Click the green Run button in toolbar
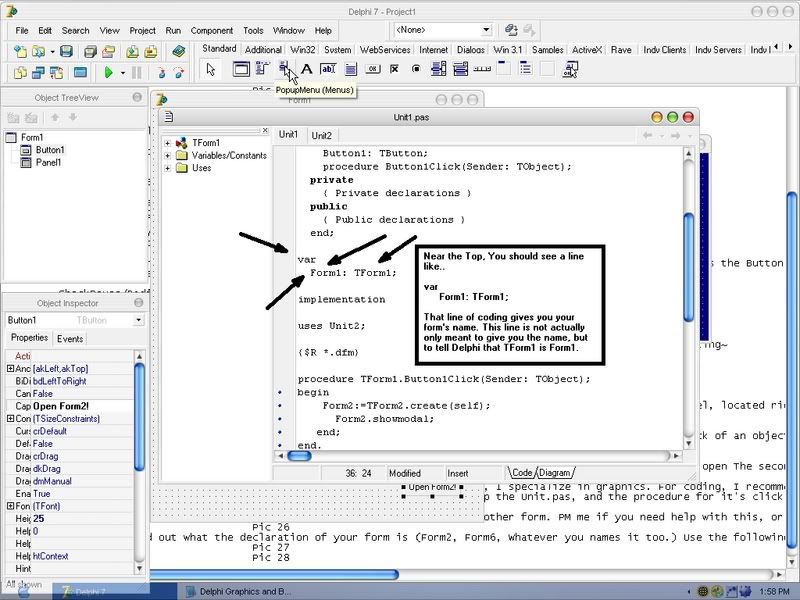 pyautogui.click(x=108, y=72)
